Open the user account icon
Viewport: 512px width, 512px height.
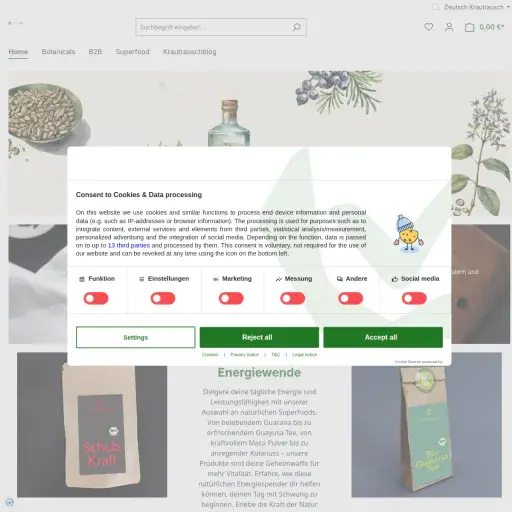pos(449,27)
